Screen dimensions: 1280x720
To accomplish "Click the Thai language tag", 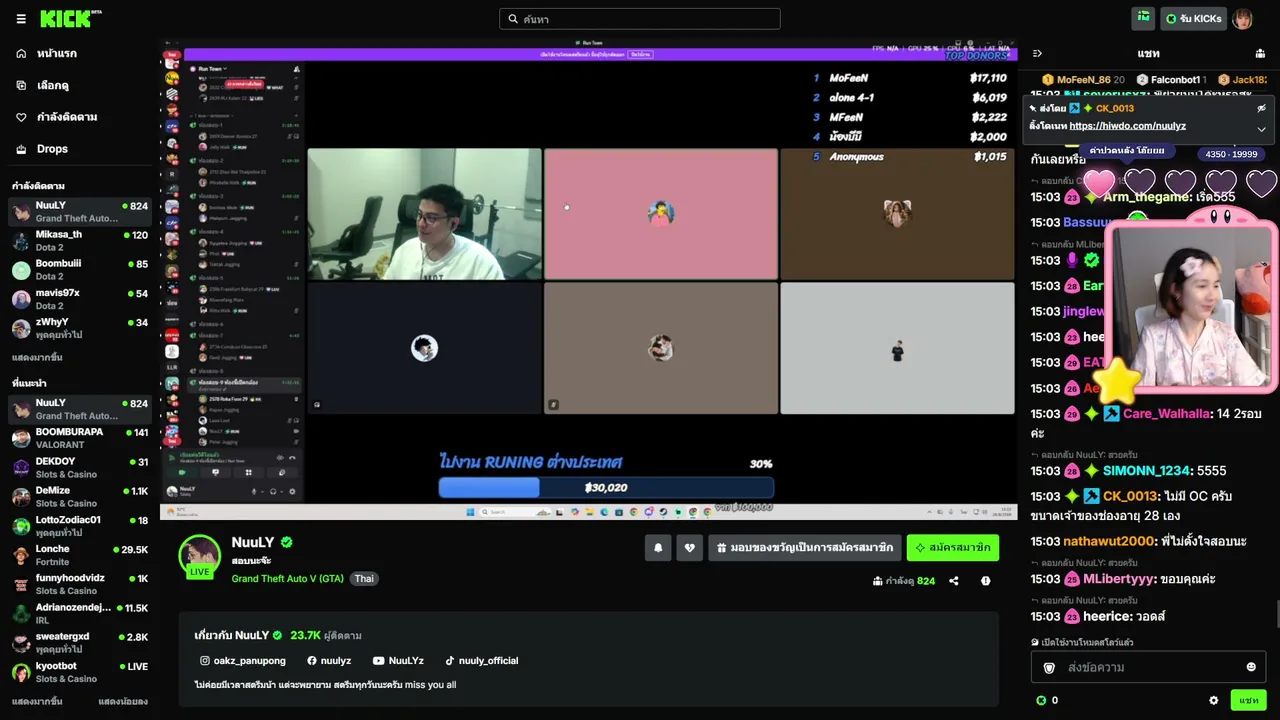I will click(x=364, y=579).
